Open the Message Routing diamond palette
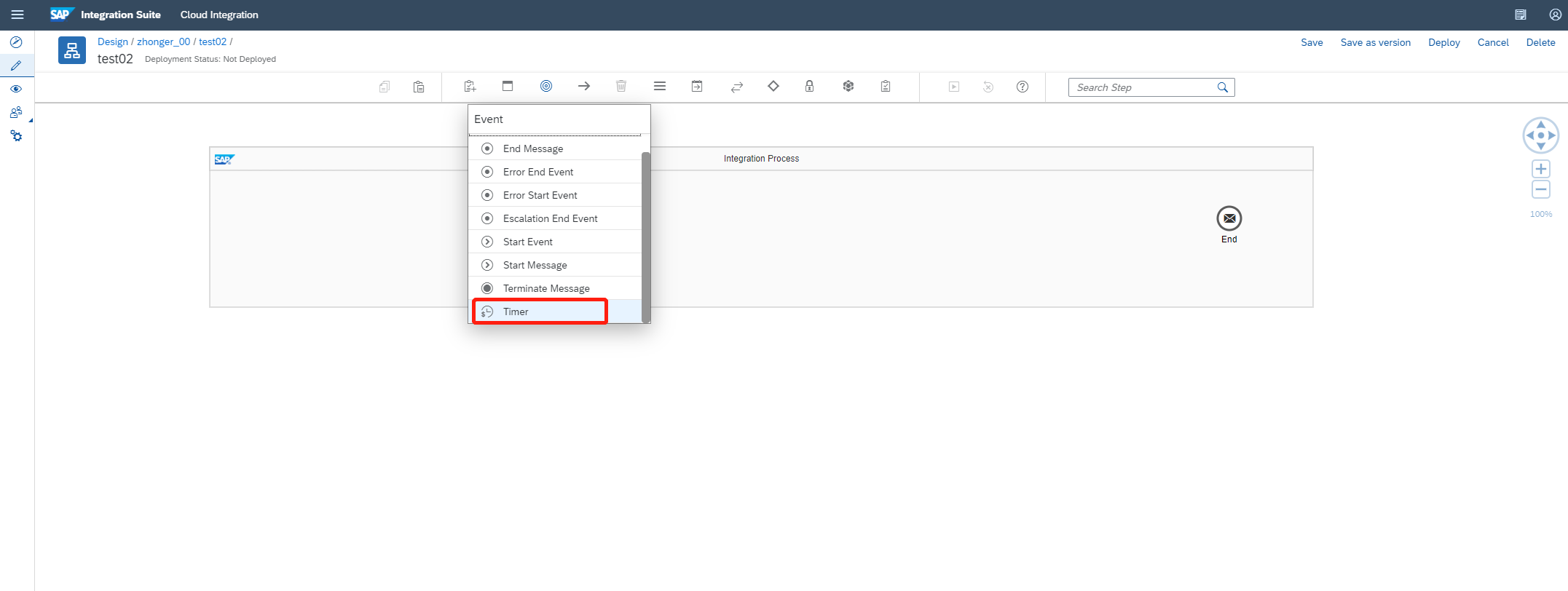The width and height of the screenshot is (1568, 591). (773, 86)
